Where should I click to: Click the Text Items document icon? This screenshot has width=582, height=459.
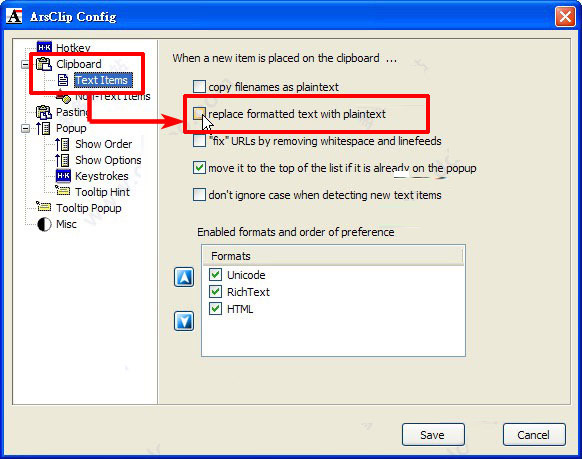click(63, 80)
